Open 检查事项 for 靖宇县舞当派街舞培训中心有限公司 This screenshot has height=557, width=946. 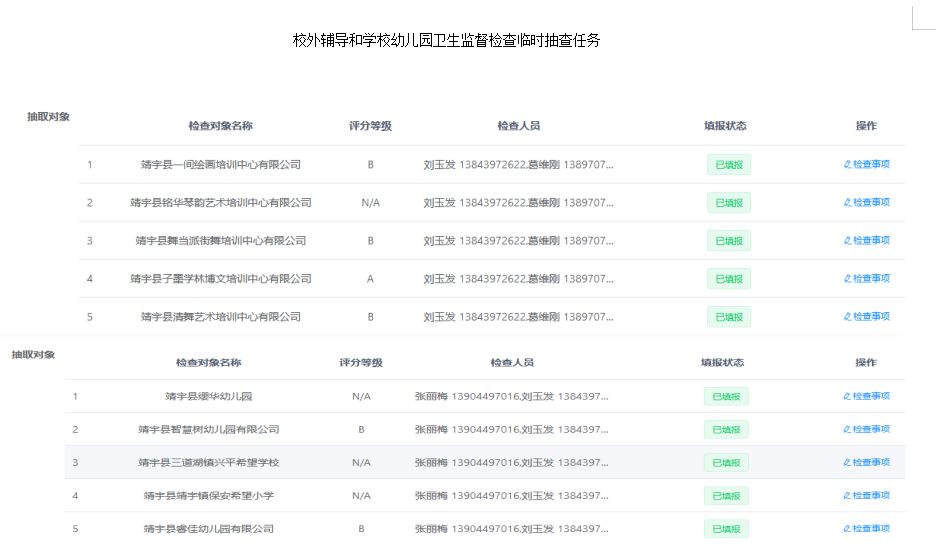click(866, 240)
